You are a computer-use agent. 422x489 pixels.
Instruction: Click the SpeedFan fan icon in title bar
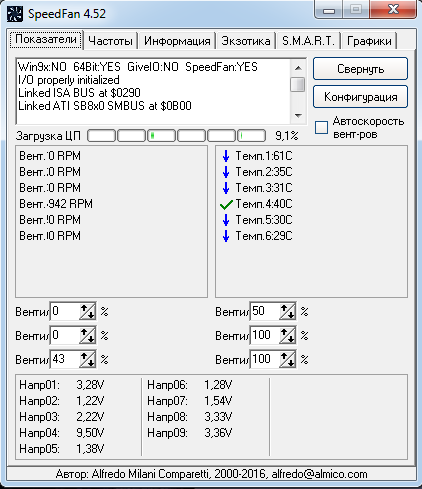(x=15, y=14)
